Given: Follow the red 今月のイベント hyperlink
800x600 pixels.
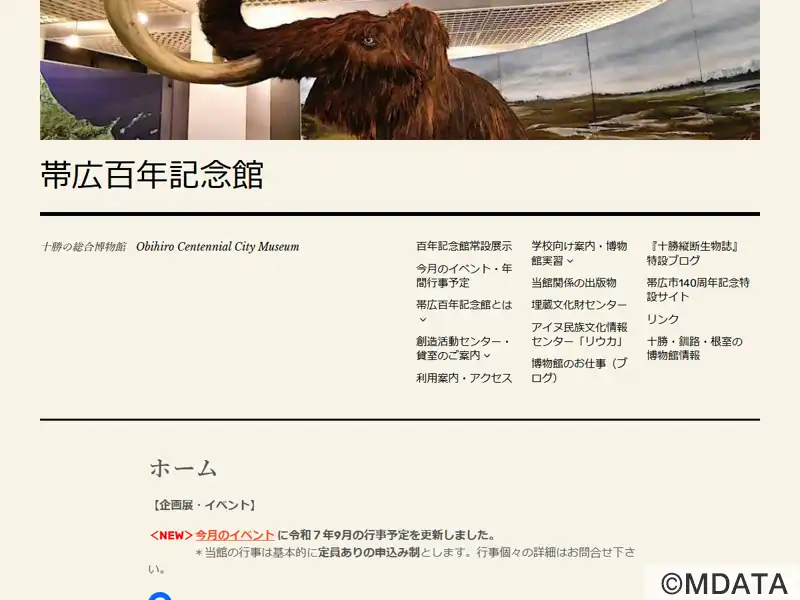Looking at the screenshot, I should click(x=235, y=535).
